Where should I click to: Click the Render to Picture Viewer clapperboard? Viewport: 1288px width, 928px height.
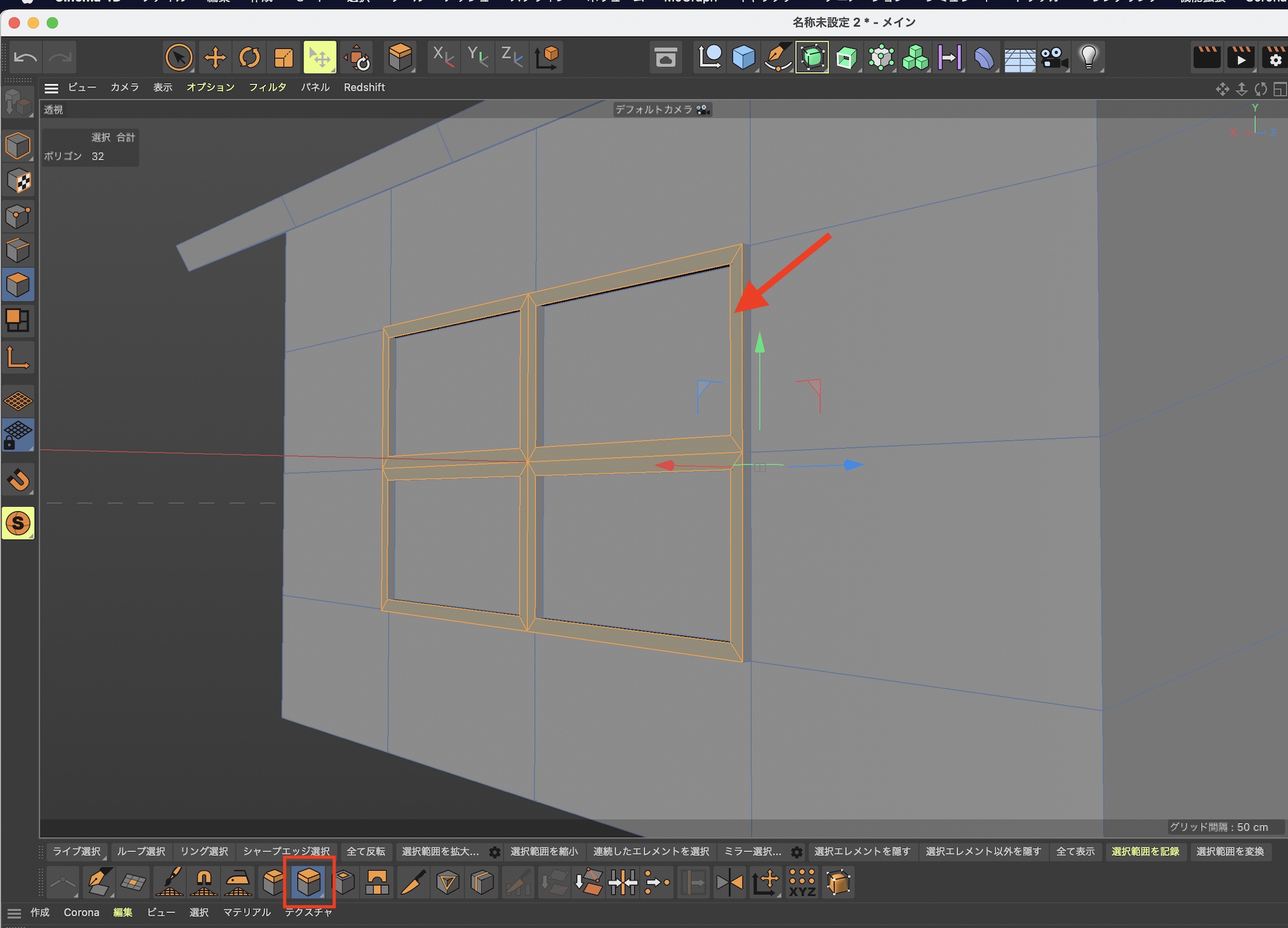coord(1240,57)
